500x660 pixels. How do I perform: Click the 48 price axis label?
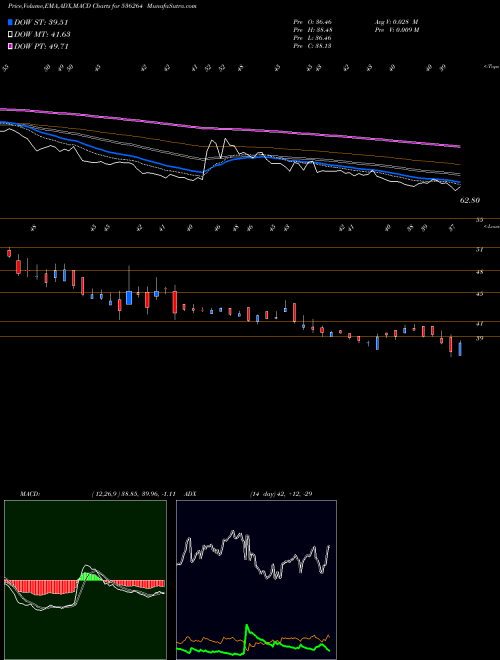[479, 272]
